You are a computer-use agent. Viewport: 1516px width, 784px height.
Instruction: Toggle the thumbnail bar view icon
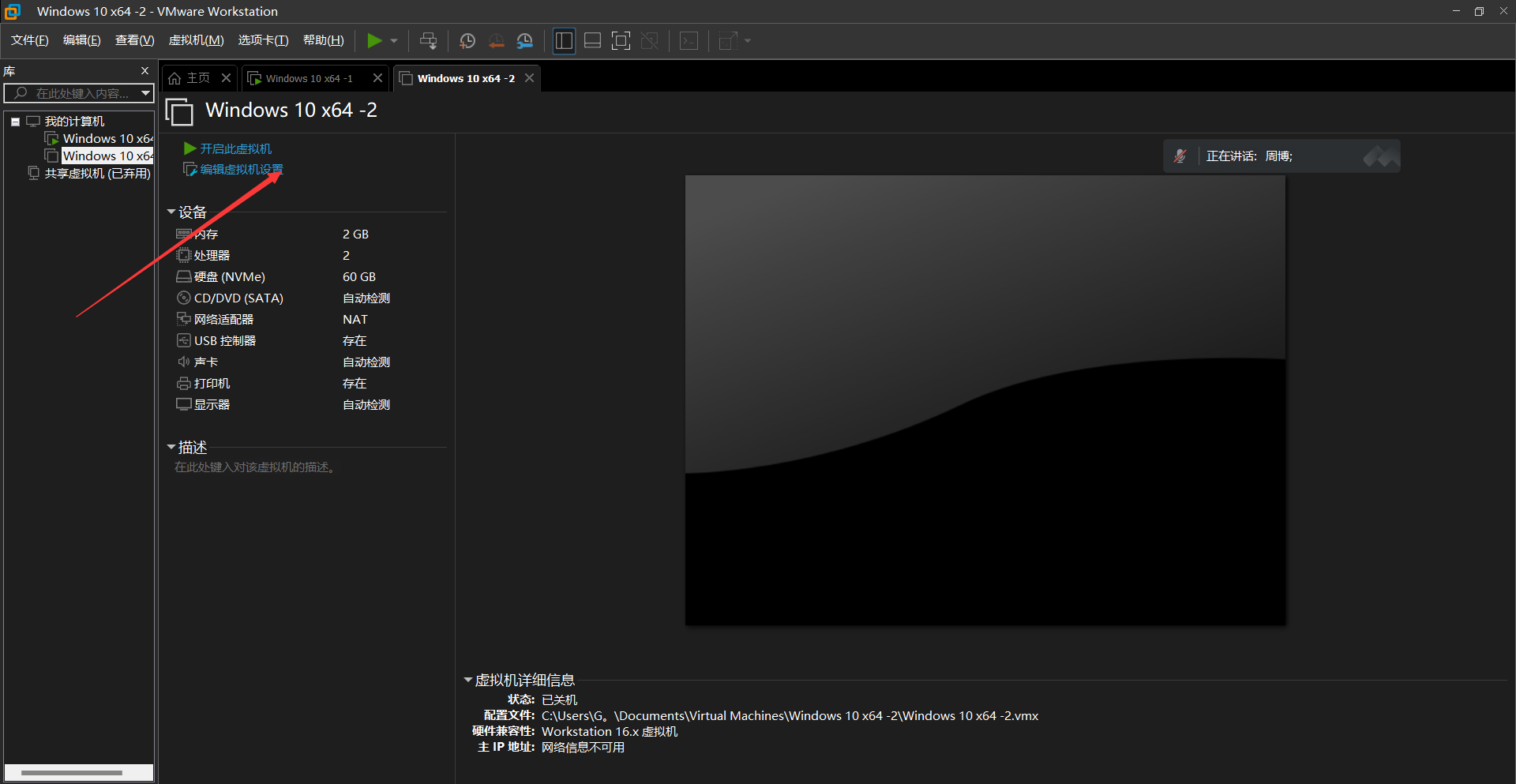pos(592,41)
